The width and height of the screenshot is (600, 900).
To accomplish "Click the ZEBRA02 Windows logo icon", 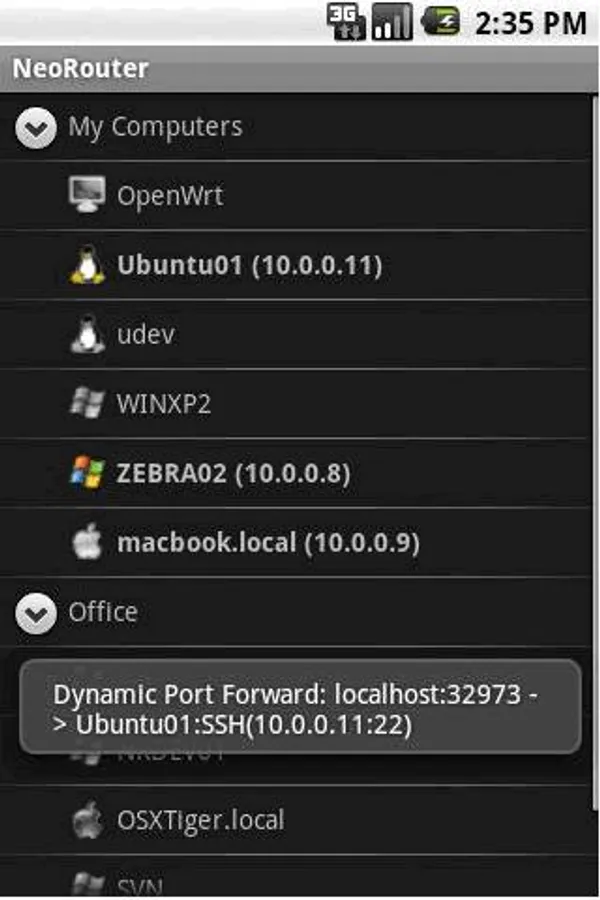I will [x=88, y=473].
